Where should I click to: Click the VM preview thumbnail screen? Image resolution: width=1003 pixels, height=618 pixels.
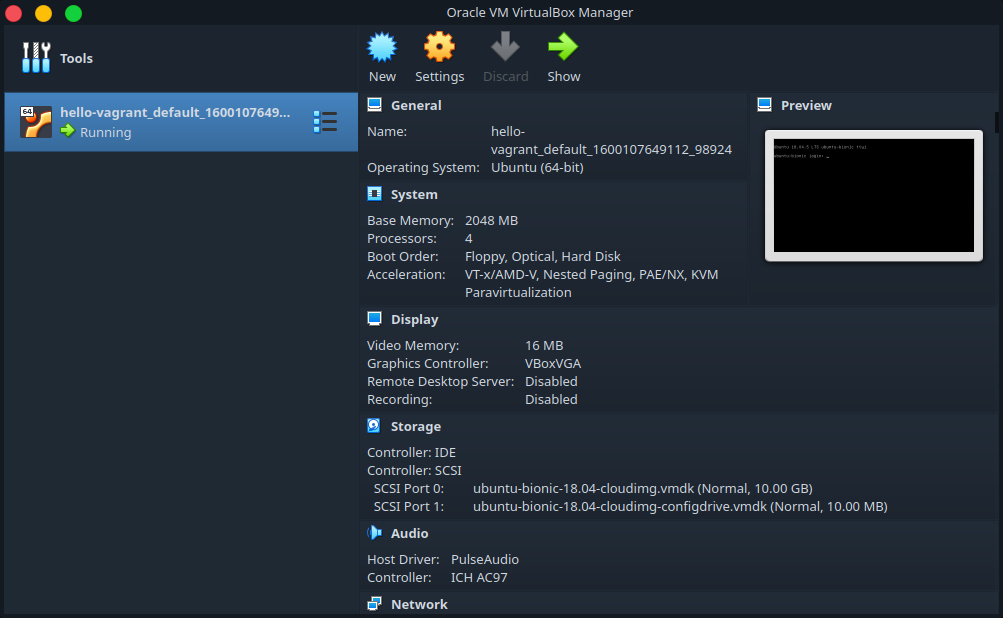pos(874,195)
